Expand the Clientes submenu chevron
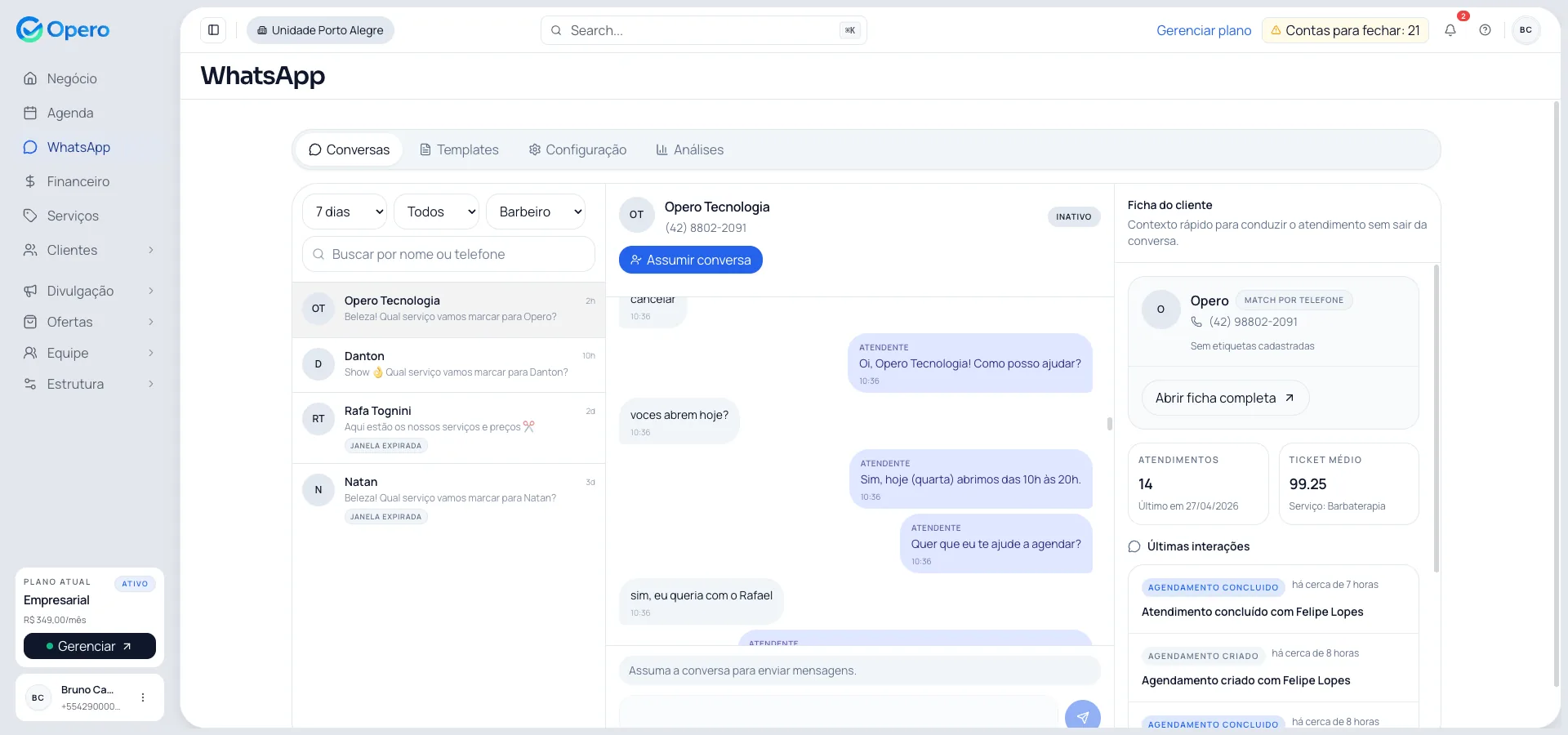 pyautogui.click(x=151, y=250)
